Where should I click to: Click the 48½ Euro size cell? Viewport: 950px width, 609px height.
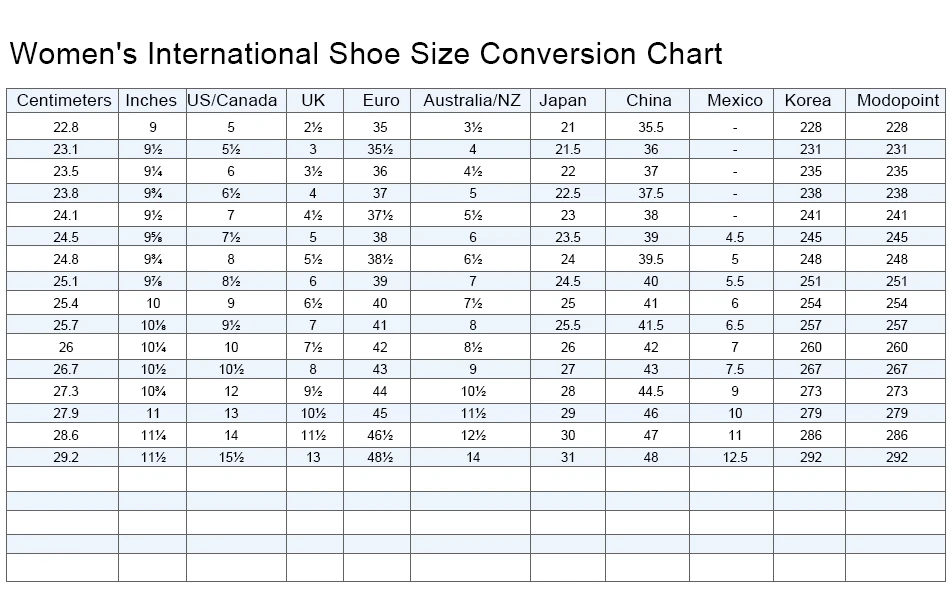pyautogui.click(x=380, y=457)
